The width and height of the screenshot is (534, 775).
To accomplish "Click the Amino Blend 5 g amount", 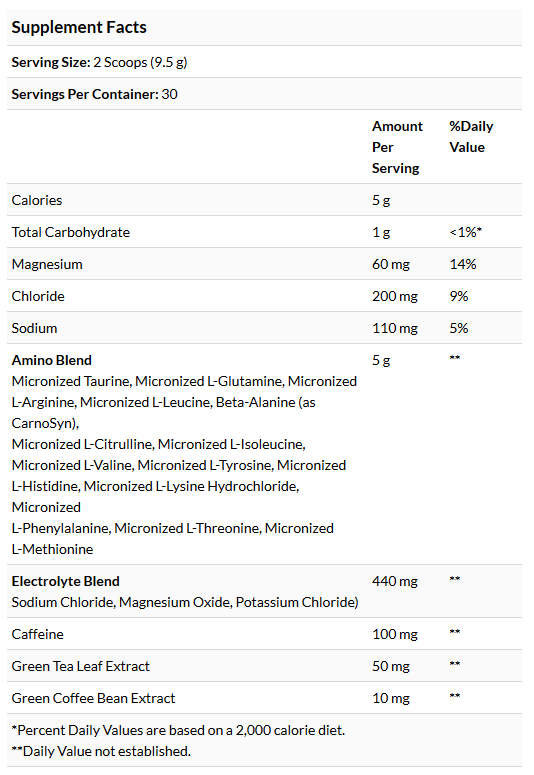I will click(x=381, y=360).
